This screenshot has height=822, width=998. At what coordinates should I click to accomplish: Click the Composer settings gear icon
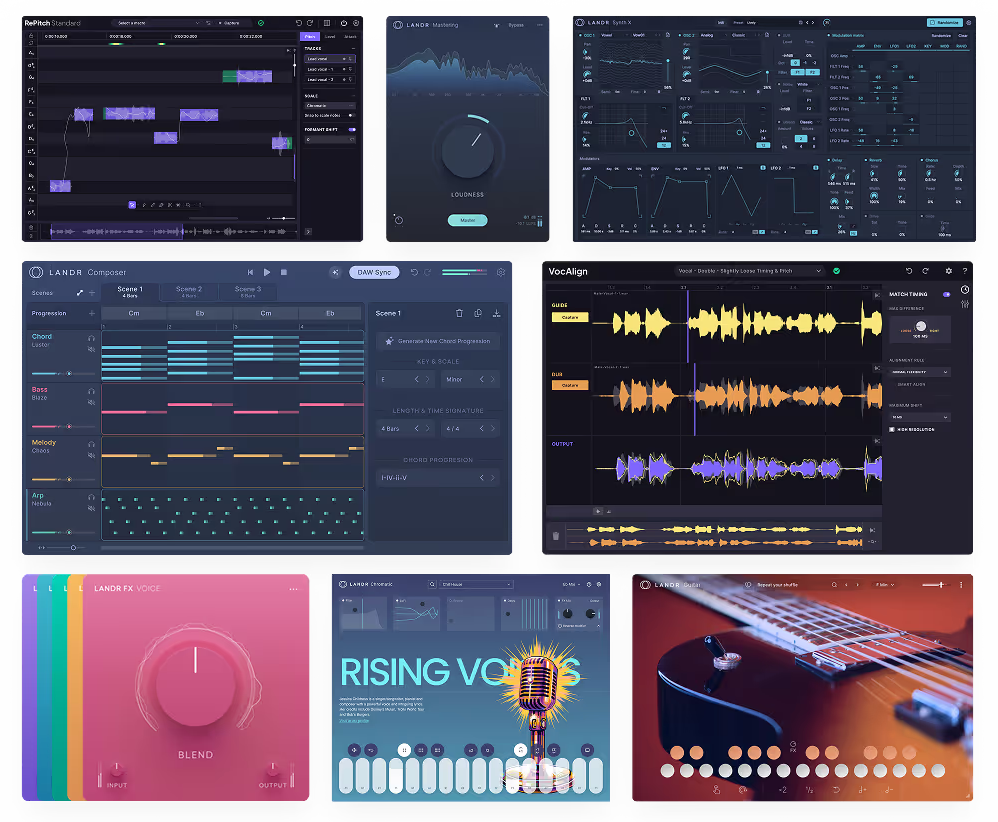pyautogui.click(x=501, y=272)
